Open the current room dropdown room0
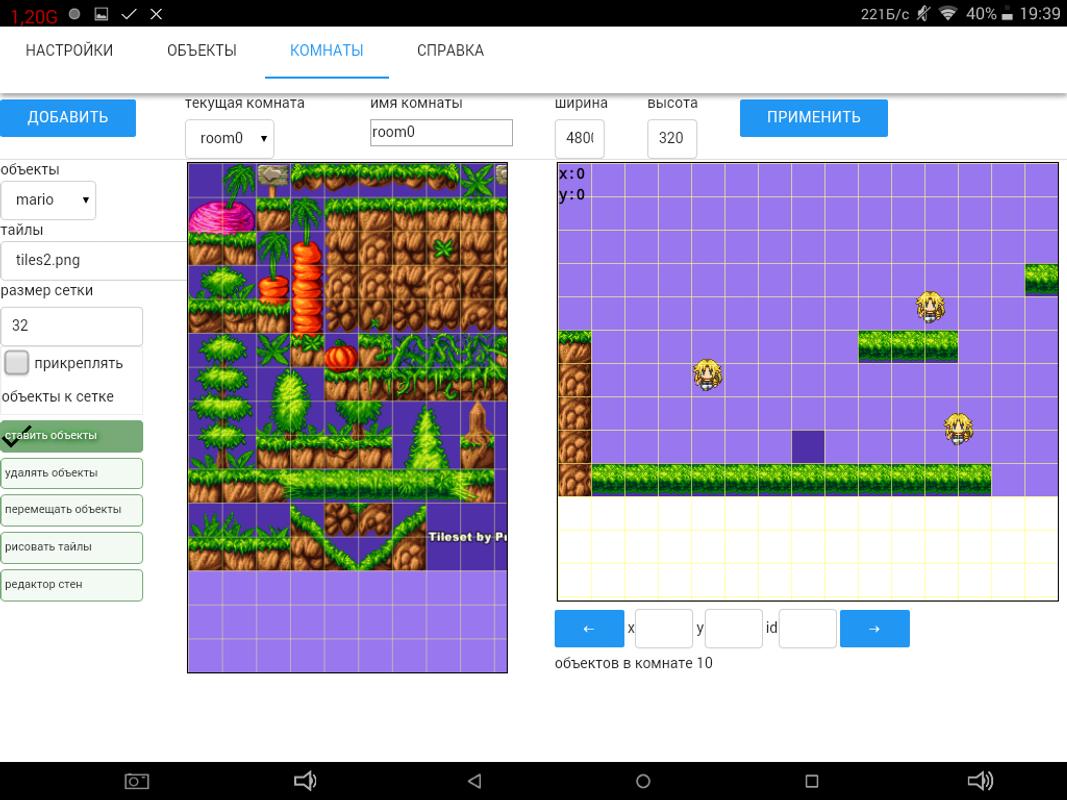 [230, 139]
